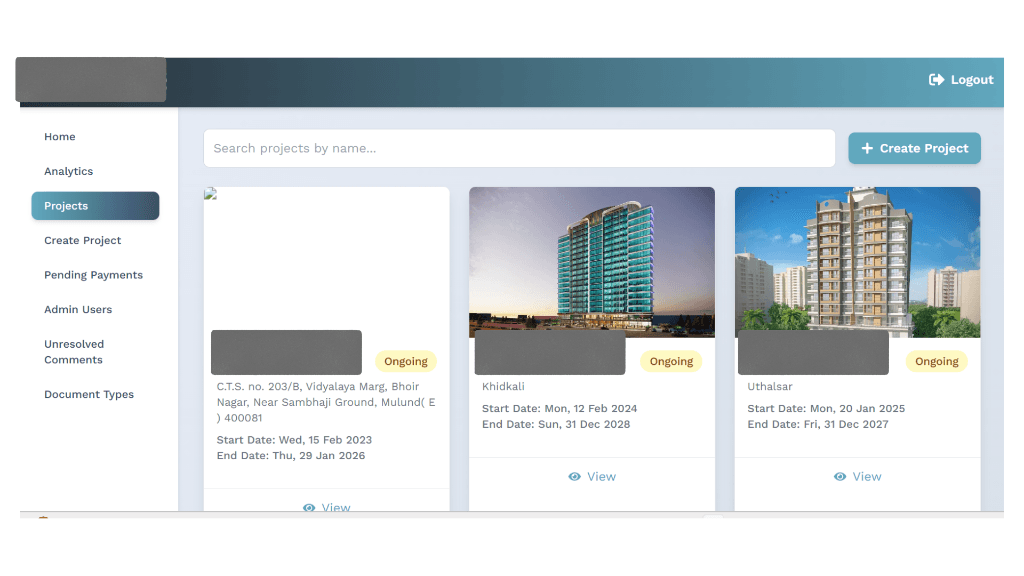Select Projects in the sidebar
This screenshot has width=1024, height=576.
click(95, 206)
